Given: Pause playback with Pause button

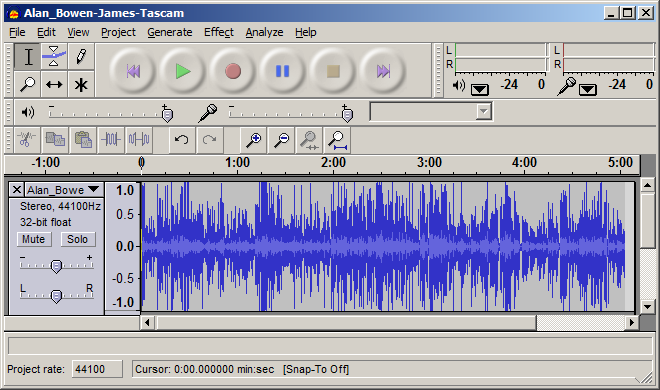Looking at the screenshot, I should (282, 71).
